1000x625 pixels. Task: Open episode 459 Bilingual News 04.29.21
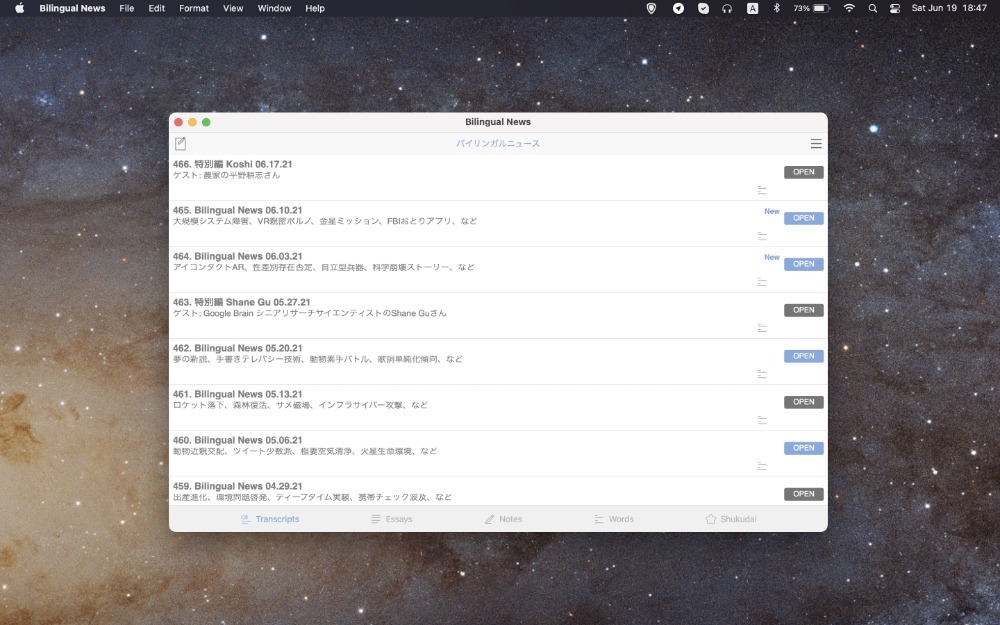(804, 494)
